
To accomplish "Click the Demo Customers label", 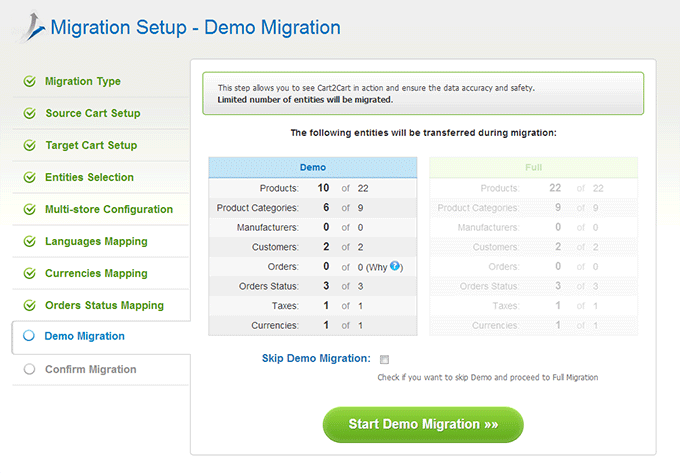I will [x=275, y=247].
